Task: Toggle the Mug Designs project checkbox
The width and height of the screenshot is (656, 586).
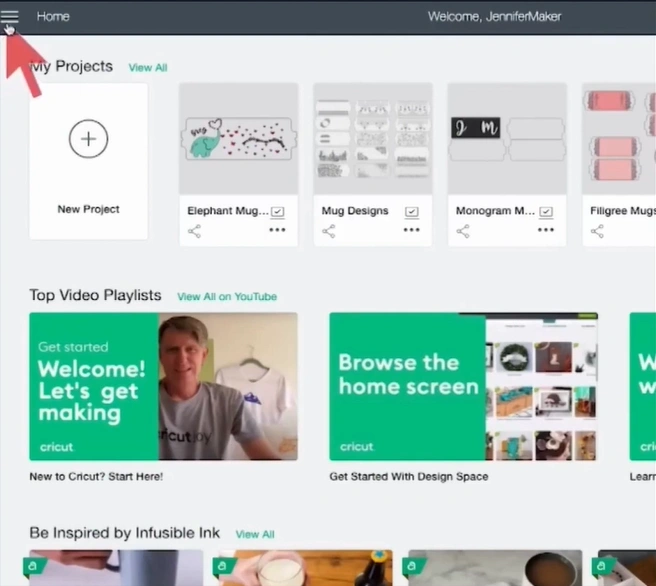Action: click(x=411, y=212)
